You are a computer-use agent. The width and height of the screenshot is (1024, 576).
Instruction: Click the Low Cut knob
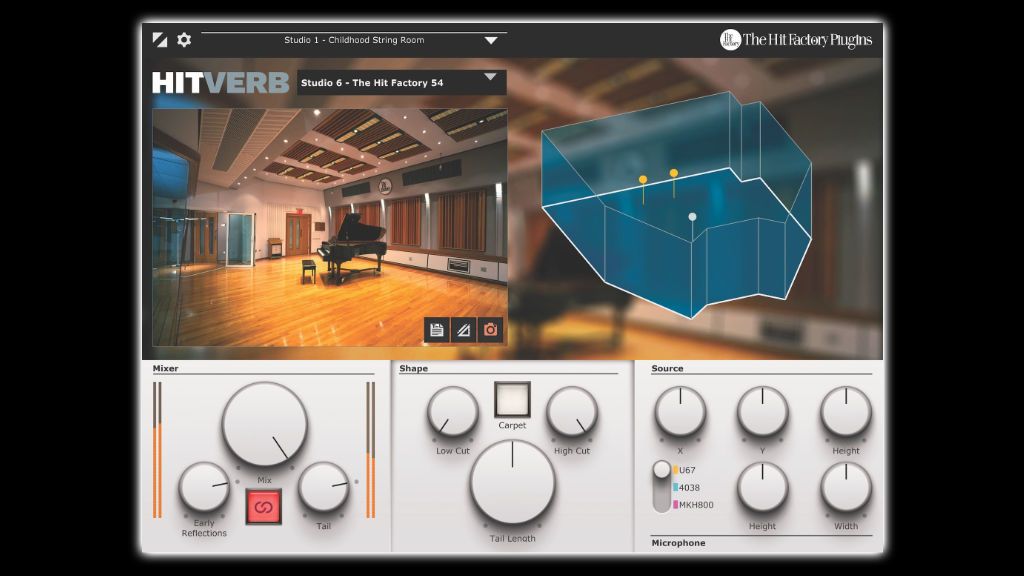(453, 412)
